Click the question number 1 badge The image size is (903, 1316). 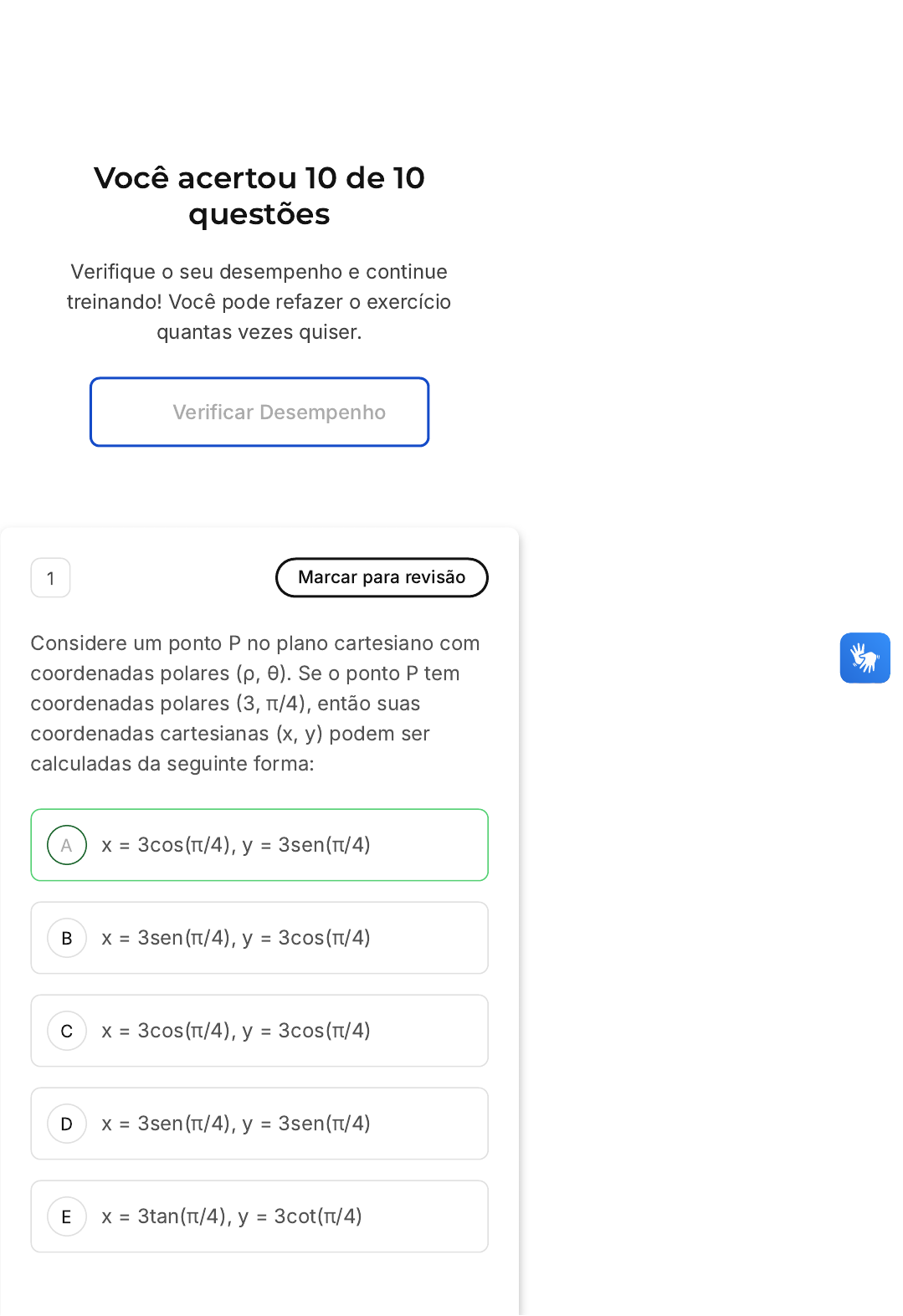click(50, 578)
